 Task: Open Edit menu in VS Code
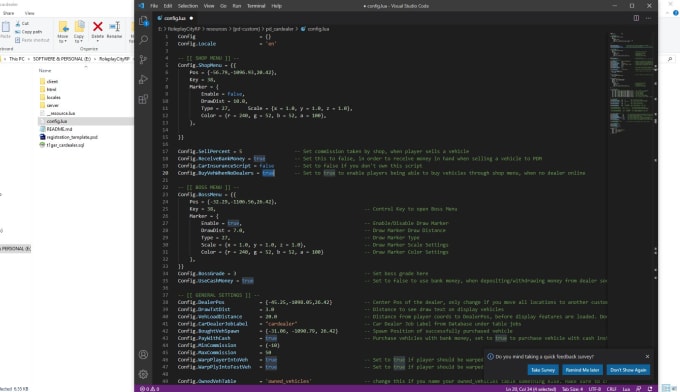point(168,6)
